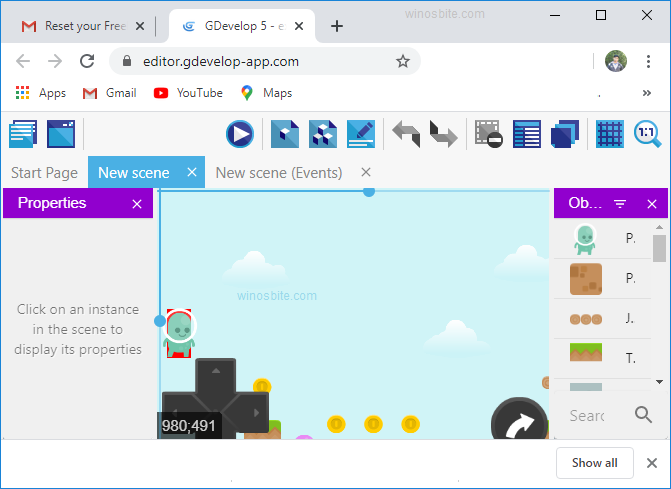Open the project manager icon

[23, 134]
